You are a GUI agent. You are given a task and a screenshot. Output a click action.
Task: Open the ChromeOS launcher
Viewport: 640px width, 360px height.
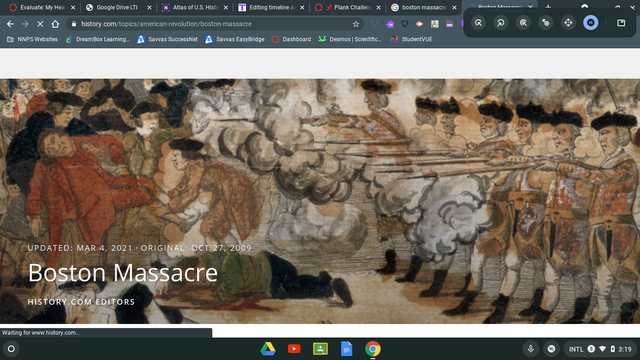coord(11,349)
